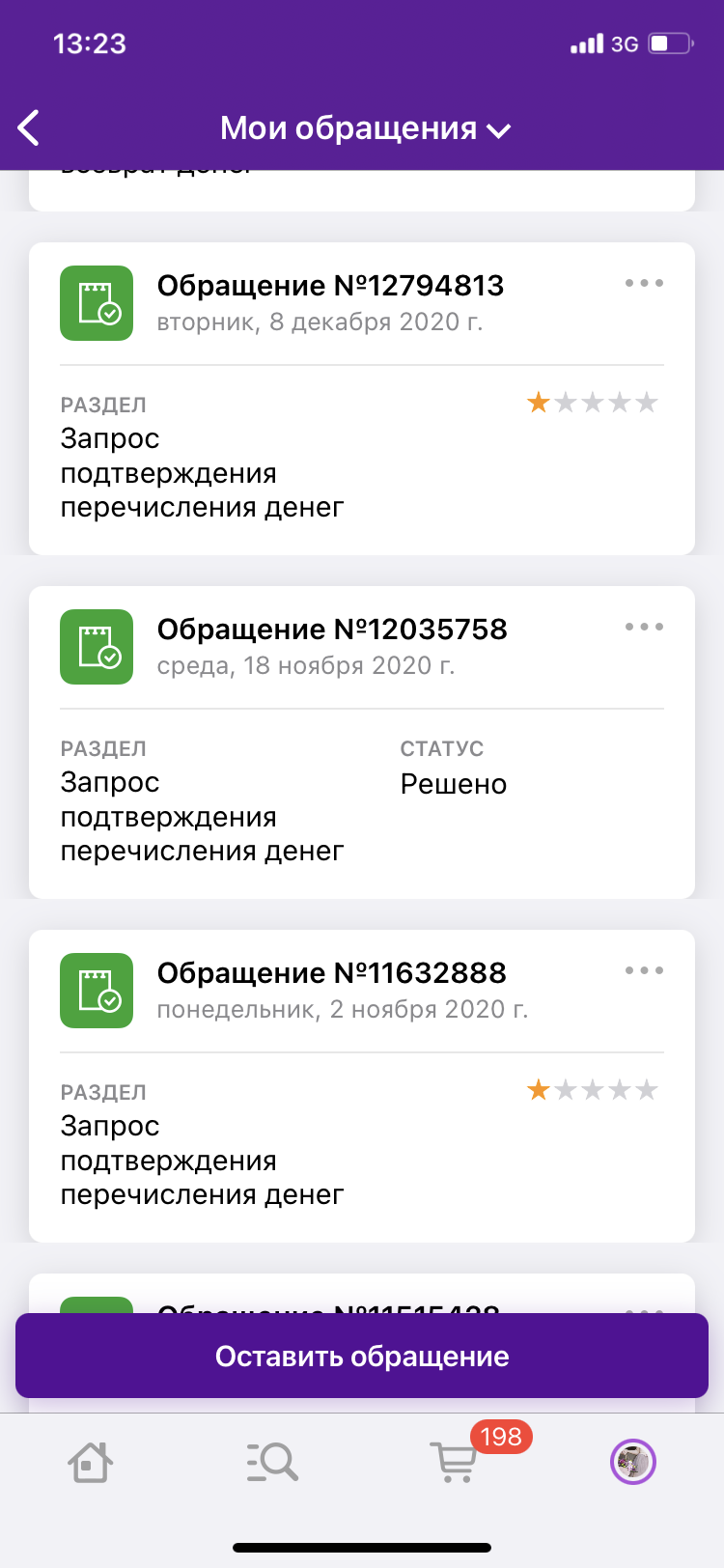Open request №12794813 title

coord(331,286)
